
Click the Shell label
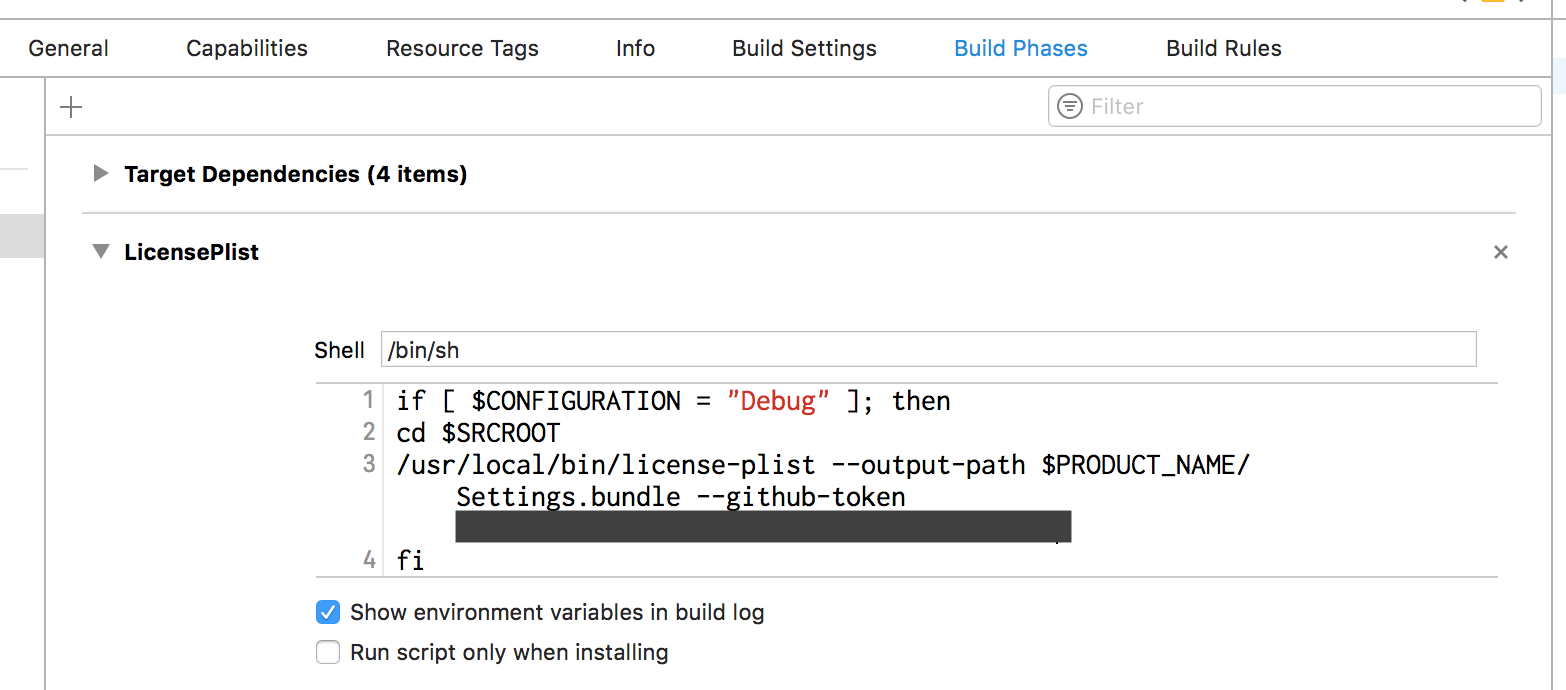pos(339,350)
